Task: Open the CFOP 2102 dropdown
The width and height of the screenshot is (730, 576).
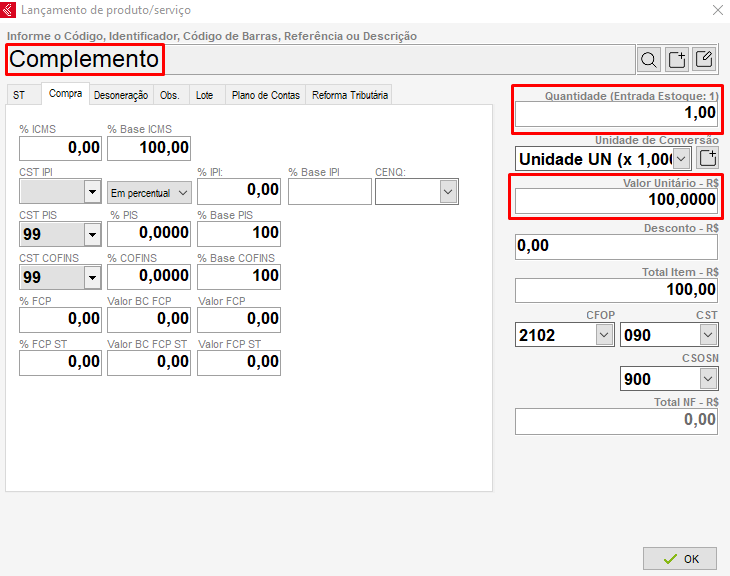Action: tap(604, 335)
